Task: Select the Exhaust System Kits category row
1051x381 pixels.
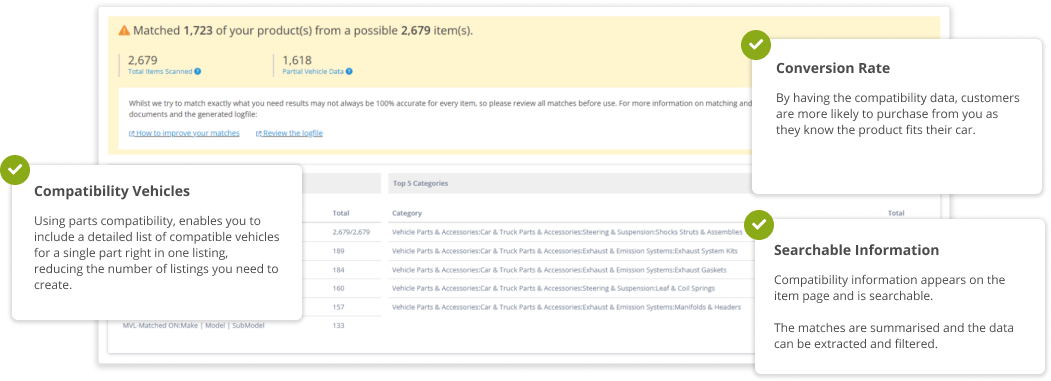Action: tap(564, 251)
